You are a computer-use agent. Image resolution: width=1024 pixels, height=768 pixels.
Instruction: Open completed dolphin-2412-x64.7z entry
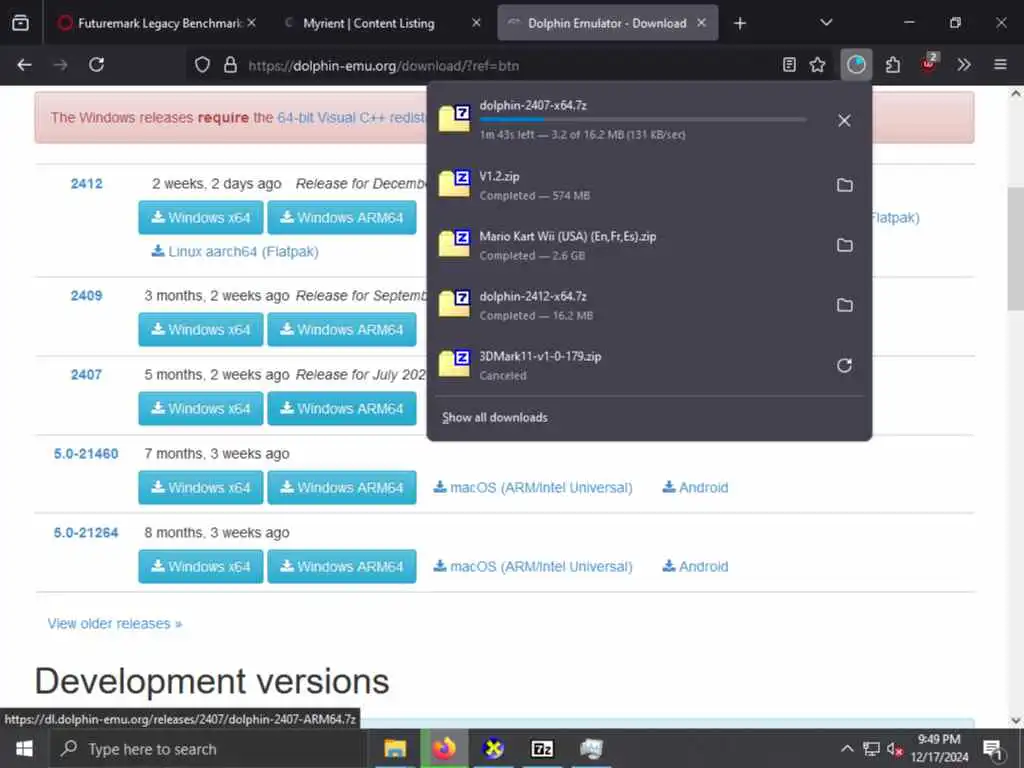click(x=627, y=305)
